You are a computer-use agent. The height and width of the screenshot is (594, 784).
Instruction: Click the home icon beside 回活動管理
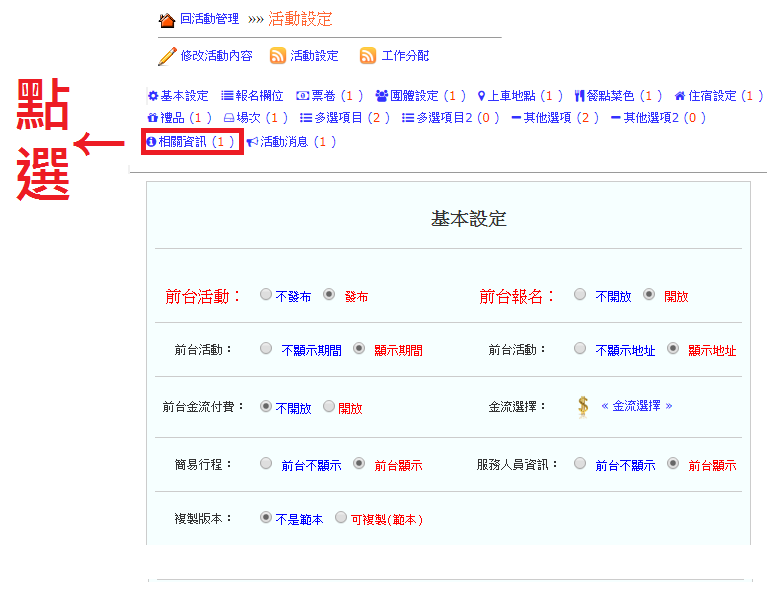(x=167, y=20)
